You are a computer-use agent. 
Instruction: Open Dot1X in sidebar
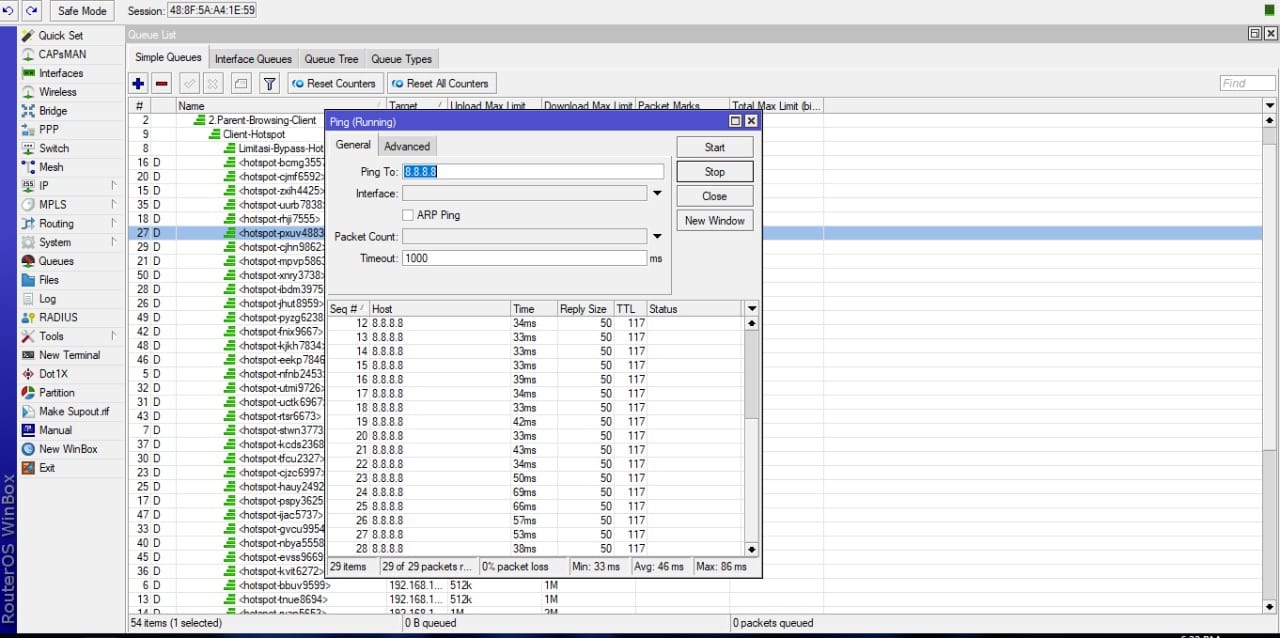click(53, 374)
